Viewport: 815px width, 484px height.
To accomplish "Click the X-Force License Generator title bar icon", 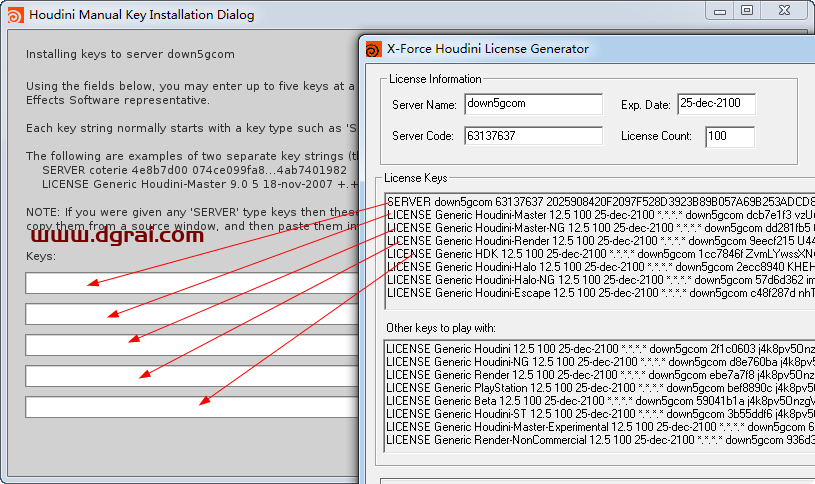I will click(x=374, y=49).
